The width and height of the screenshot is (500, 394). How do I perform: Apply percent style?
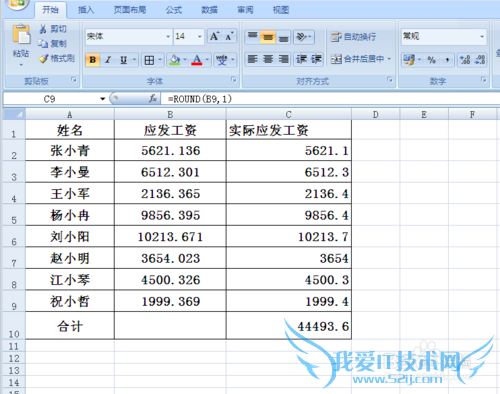point(432,60)
